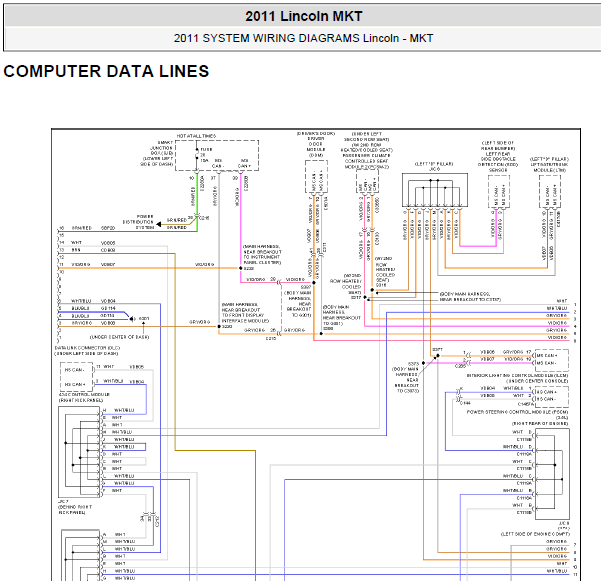Click the '(UNDER LEFT SIDE OF DASH)' note
This screenshot has height=581, width=601.
pyautogui.click(x=86, y=353)
